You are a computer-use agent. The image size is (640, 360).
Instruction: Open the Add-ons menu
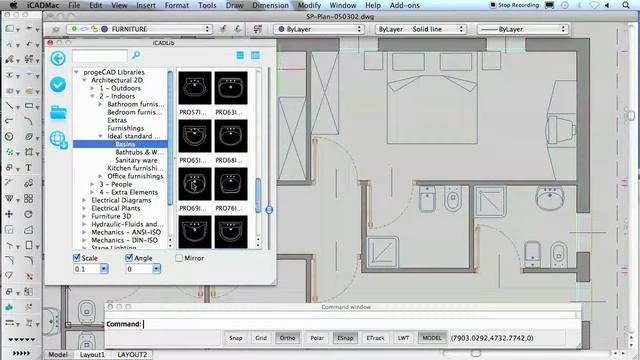(404, 5)
